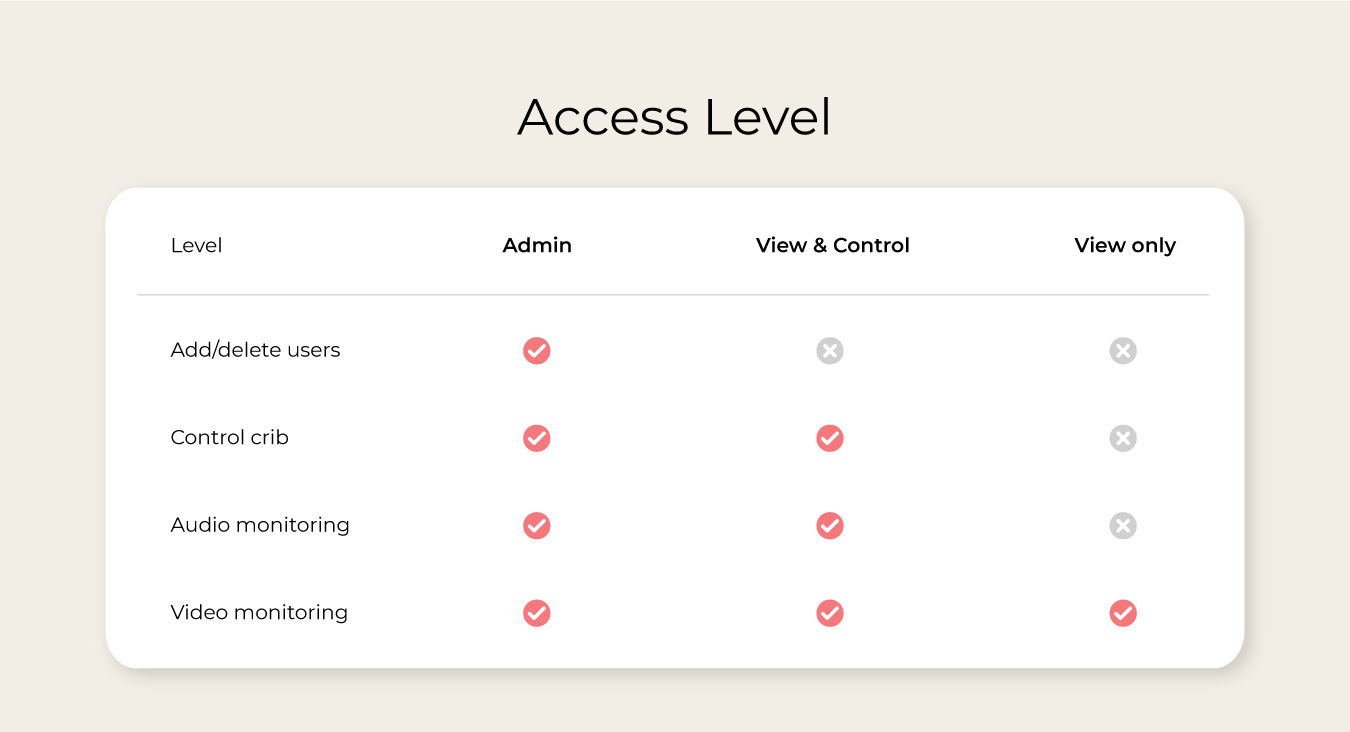Click the Audio monitoring row label
The image size is (1350, 732).
(260, 525)
